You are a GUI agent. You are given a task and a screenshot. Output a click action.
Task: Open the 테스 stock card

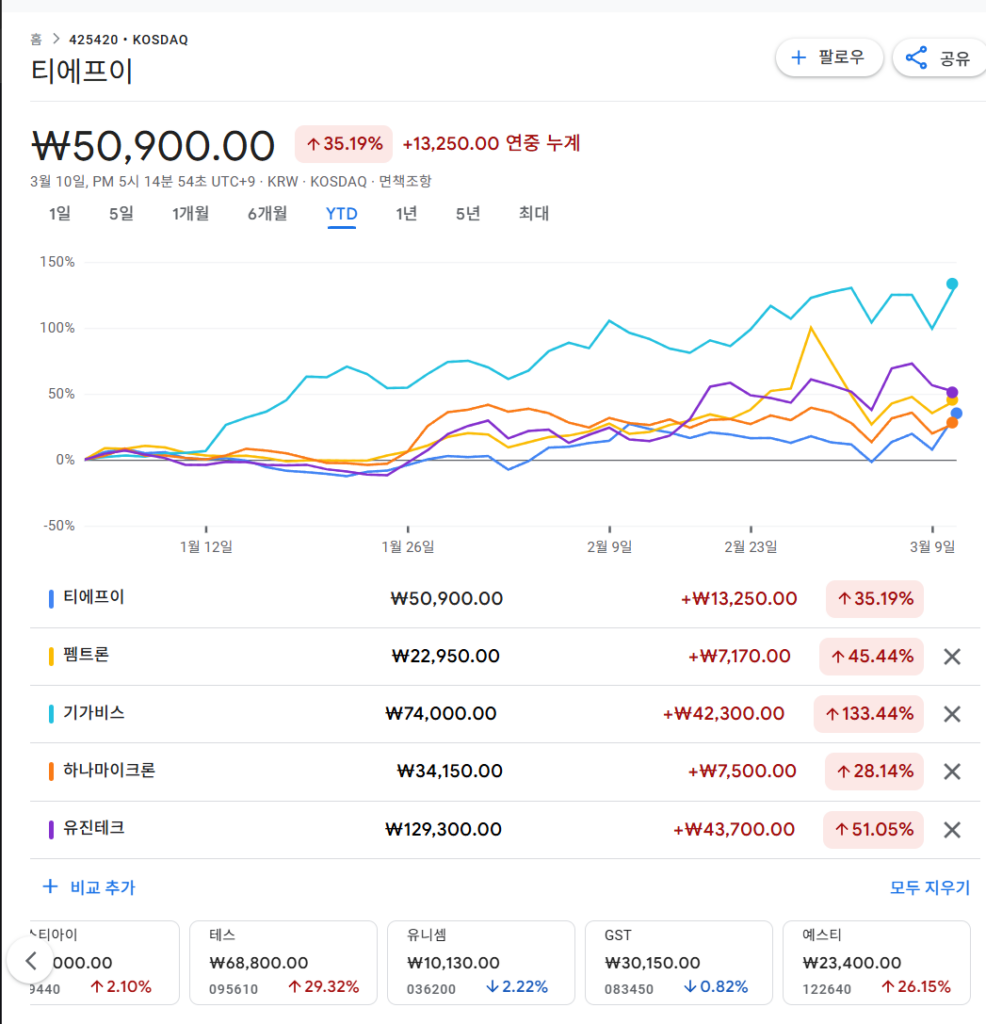(283, 962)
